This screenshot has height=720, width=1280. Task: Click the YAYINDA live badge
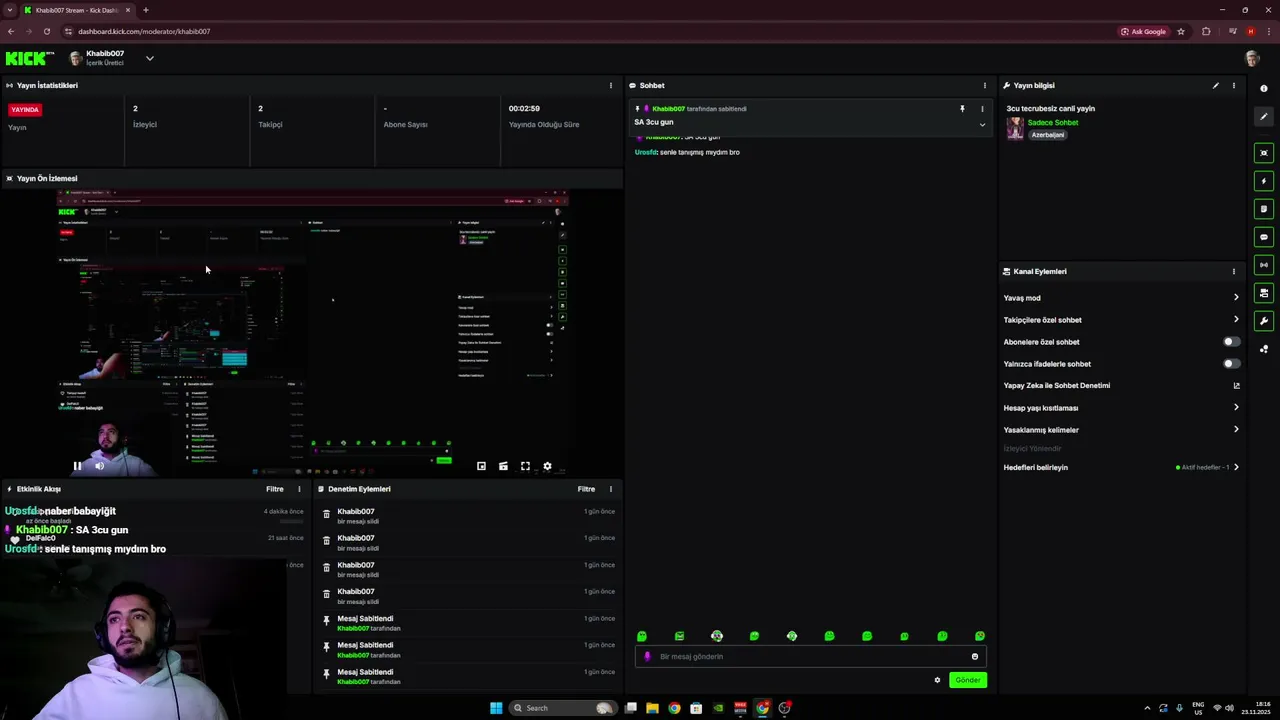pos(25,110)
